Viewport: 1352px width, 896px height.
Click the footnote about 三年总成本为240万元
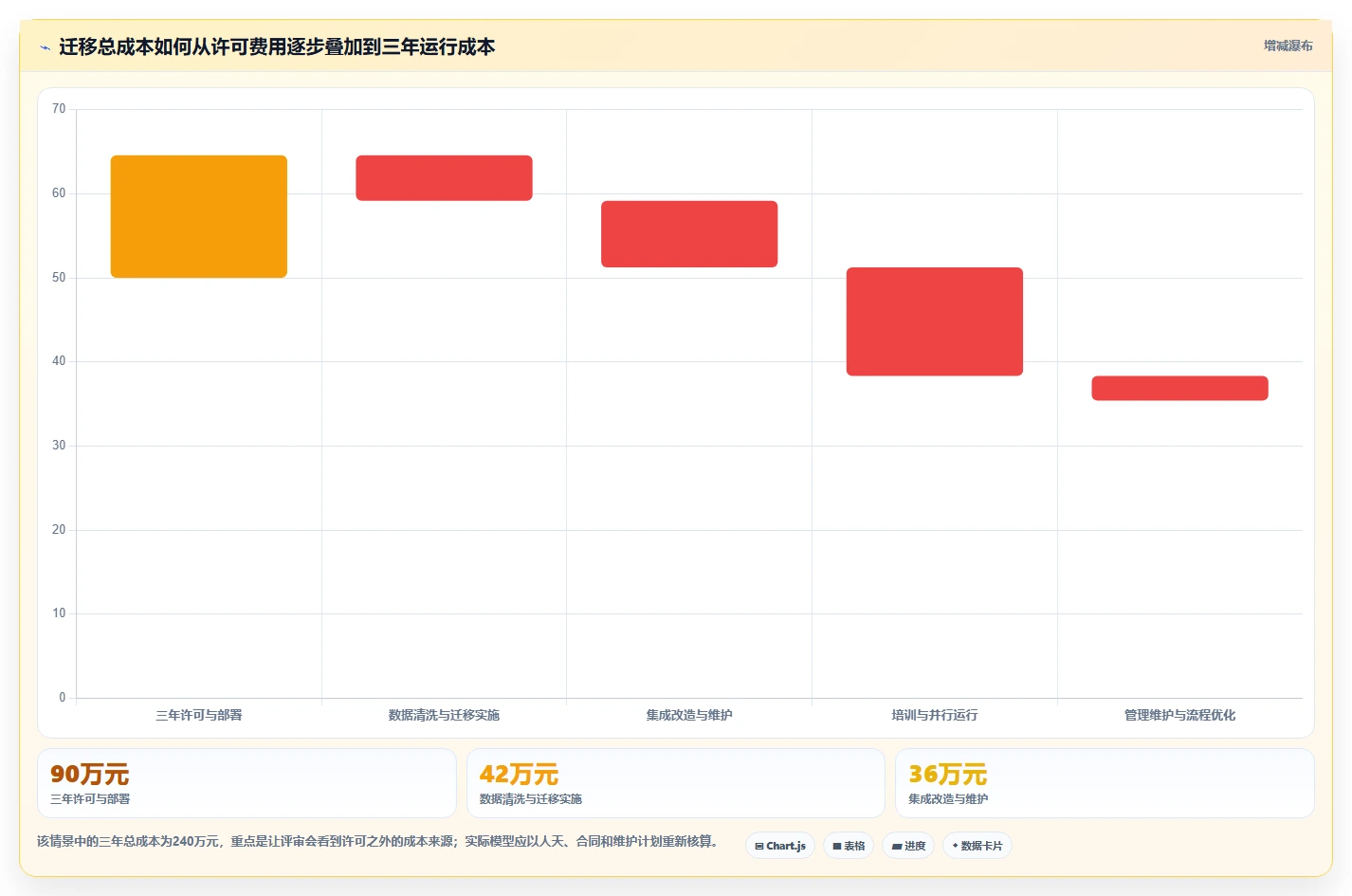378,841
